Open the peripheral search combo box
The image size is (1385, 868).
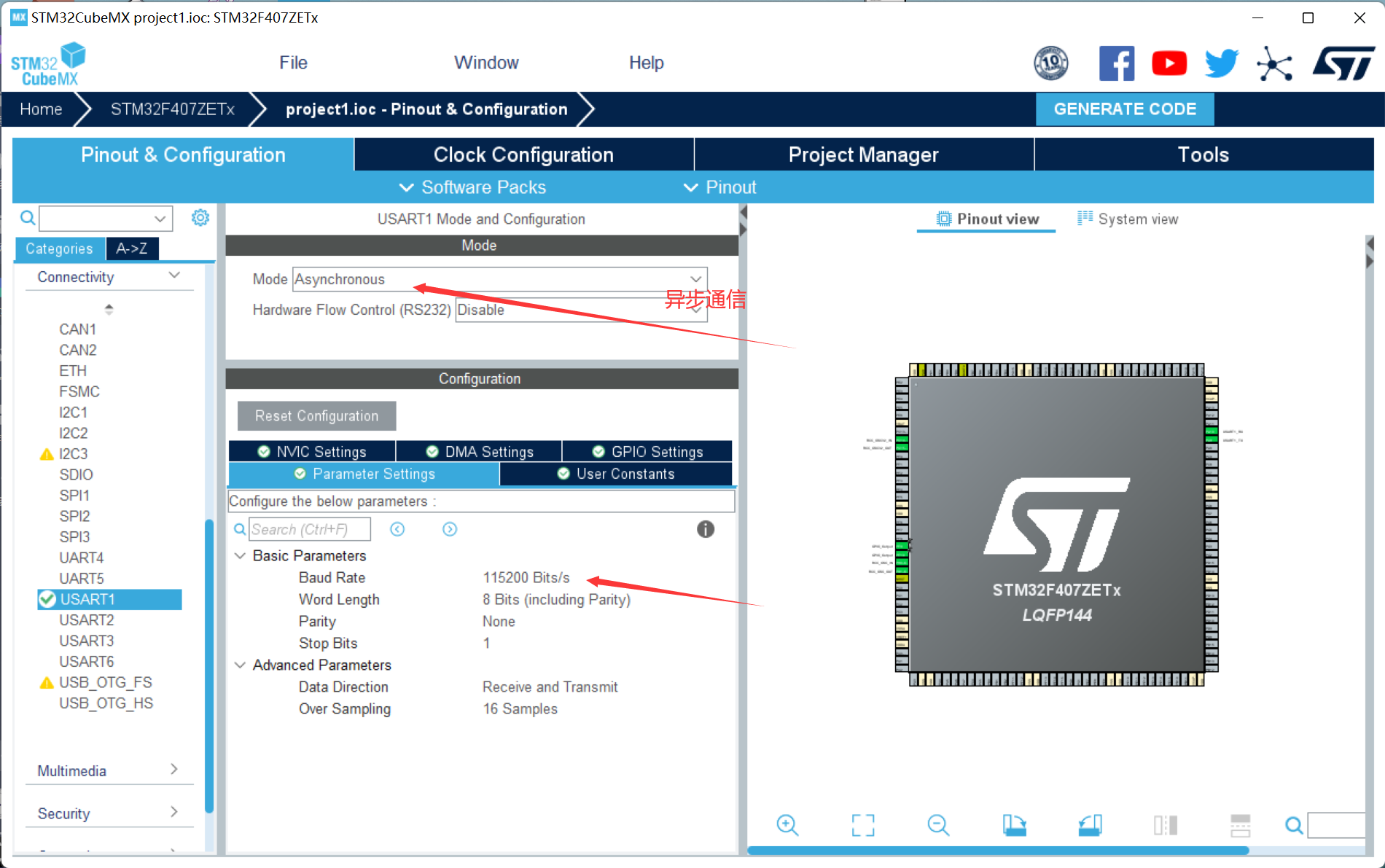106,218
